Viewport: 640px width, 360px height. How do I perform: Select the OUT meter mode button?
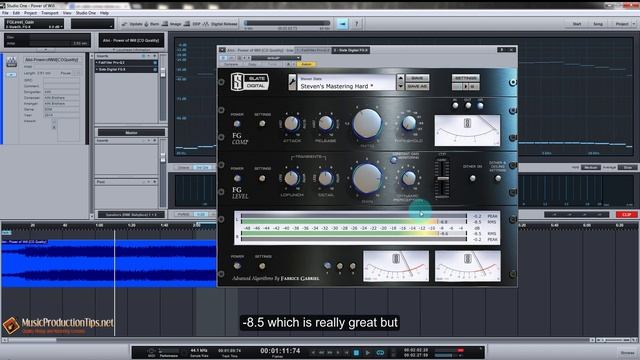(468, 106)
